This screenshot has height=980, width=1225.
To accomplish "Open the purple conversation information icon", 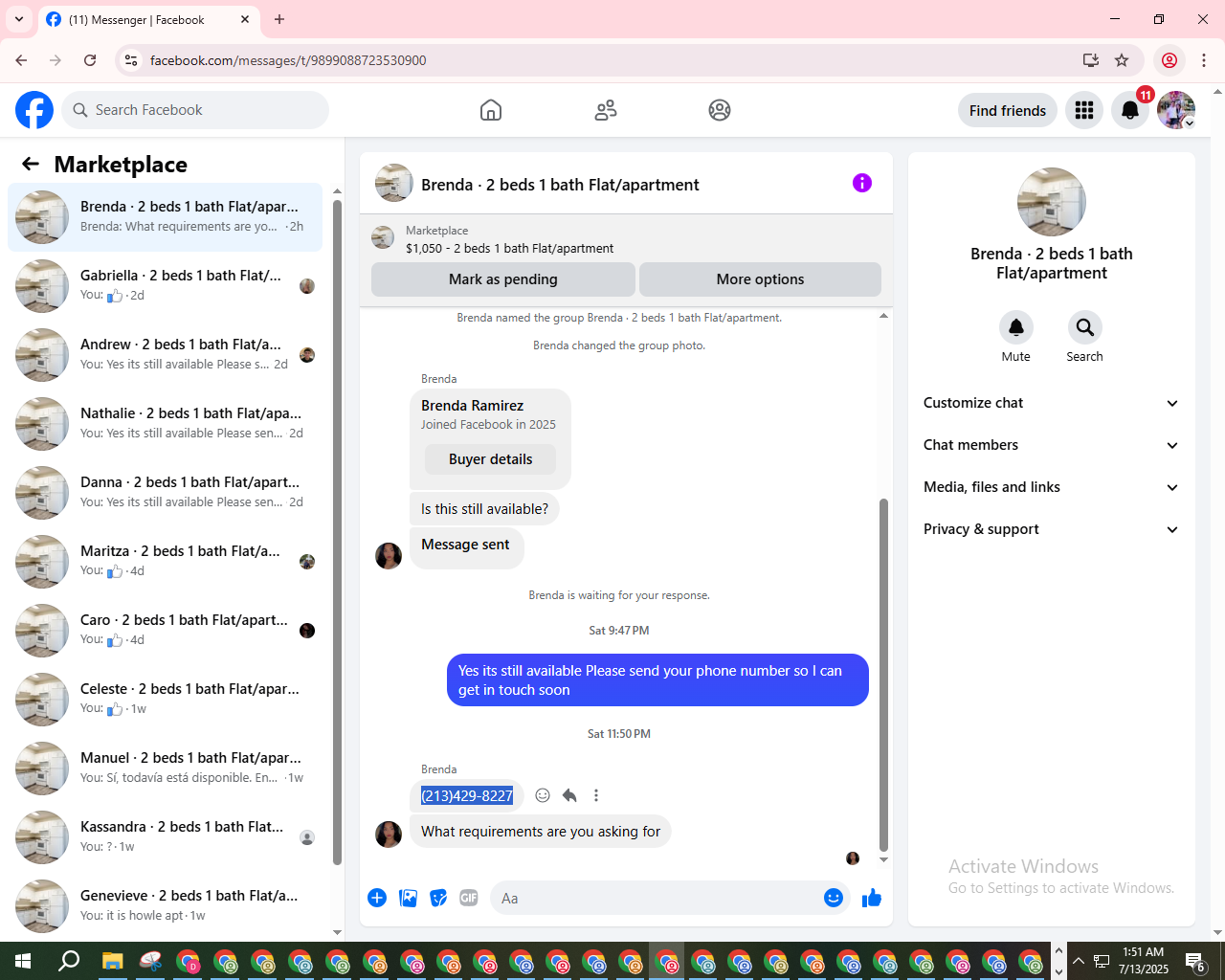I will [862, 183].
